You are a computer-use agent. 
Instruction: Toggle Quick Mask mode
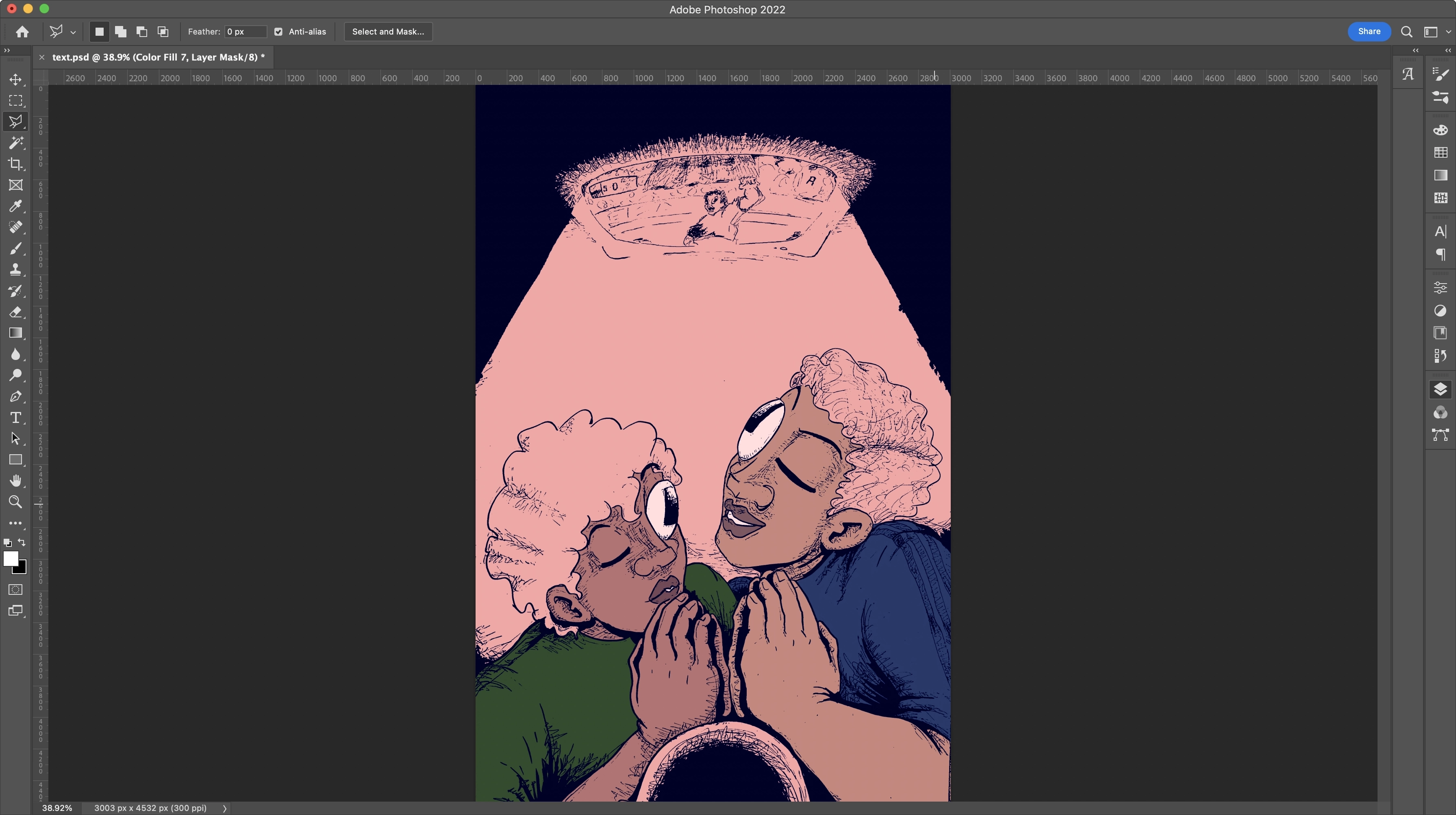point(16,590)
